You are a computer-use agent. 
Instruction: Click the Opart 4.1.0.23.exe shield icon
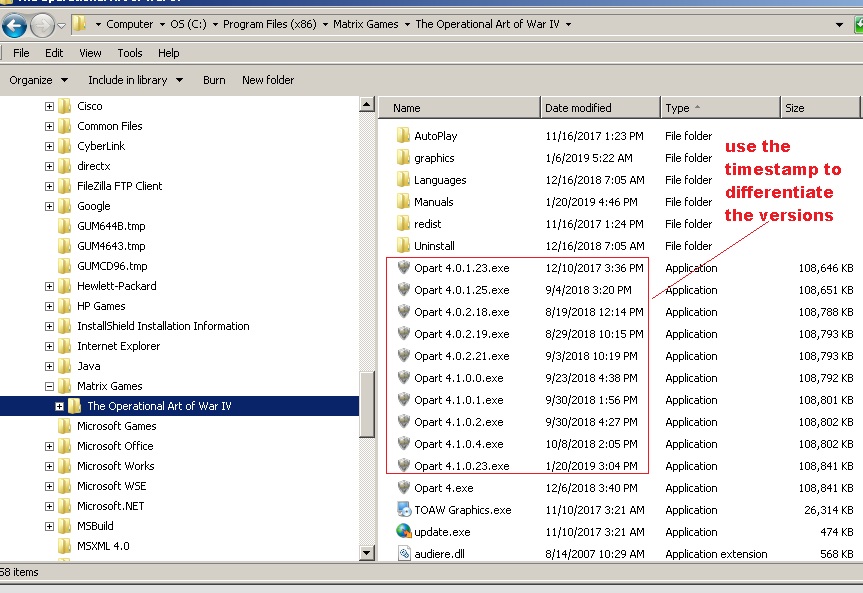tap(404, 466)
